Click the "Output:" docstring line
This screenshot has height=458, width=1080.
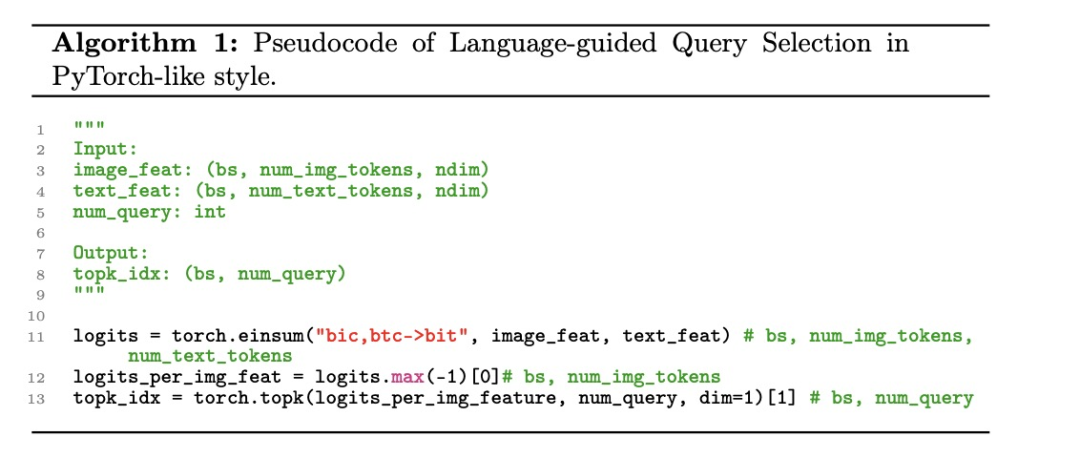coord(110,253)
